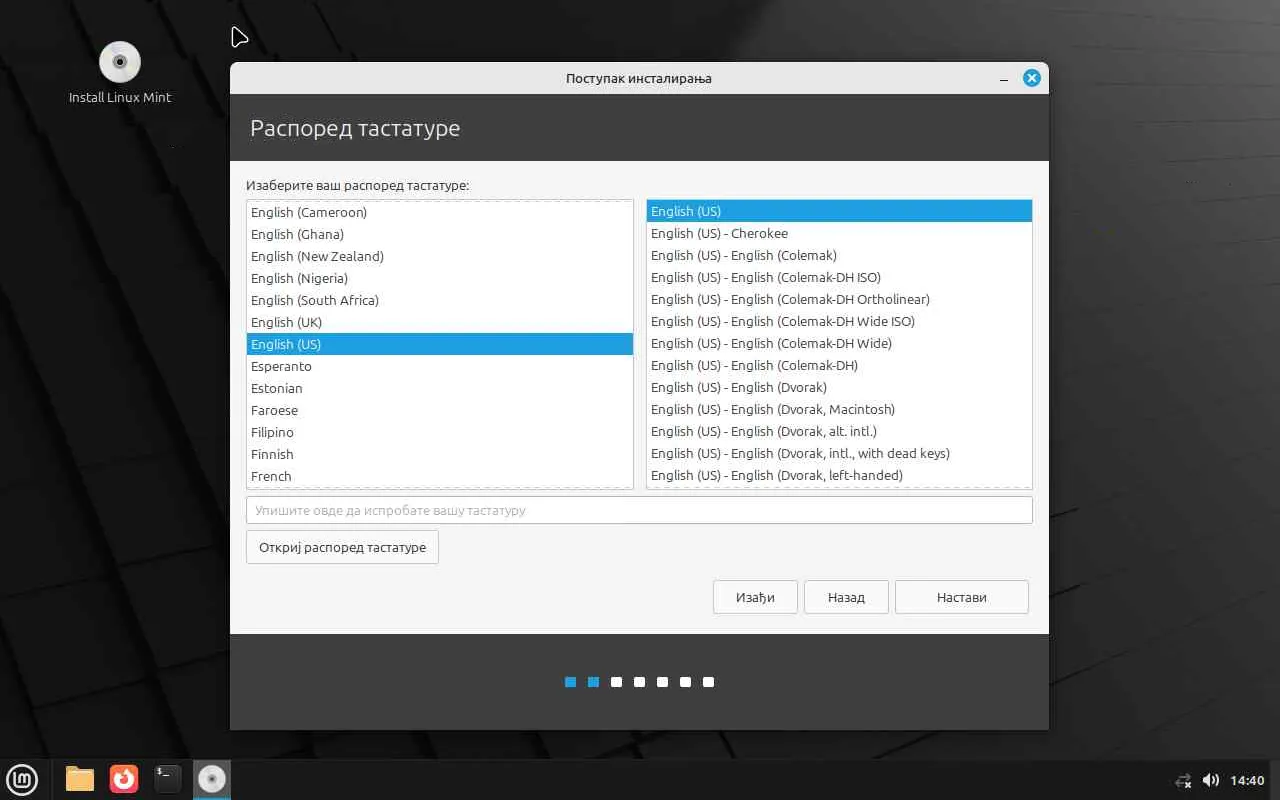Launch the Firefox browser from the panel
The image size is (1280, 800).
[x=124, y=779]
